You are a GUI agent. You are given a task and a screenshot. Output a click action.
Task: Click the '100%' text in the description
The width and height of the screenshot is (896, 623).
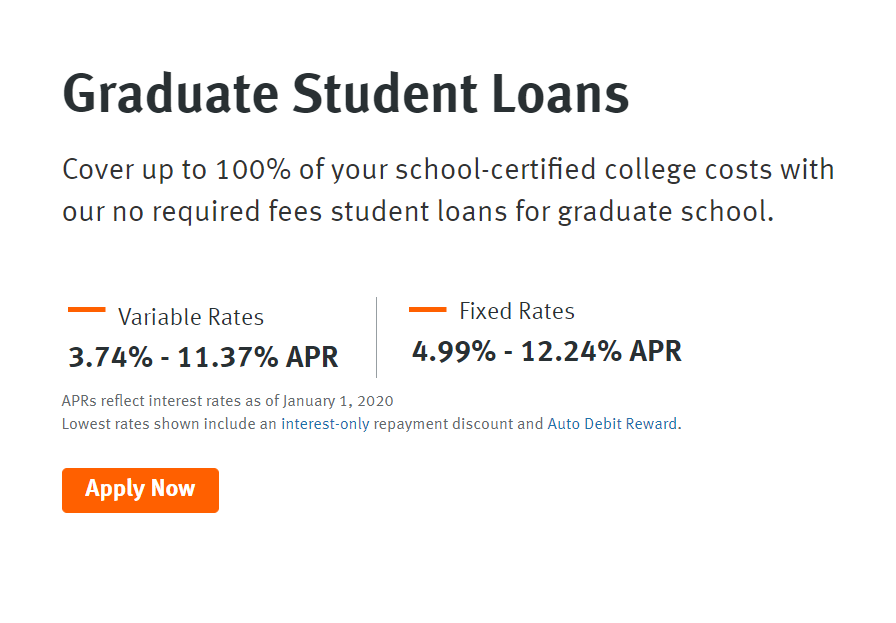click(251, 170)
